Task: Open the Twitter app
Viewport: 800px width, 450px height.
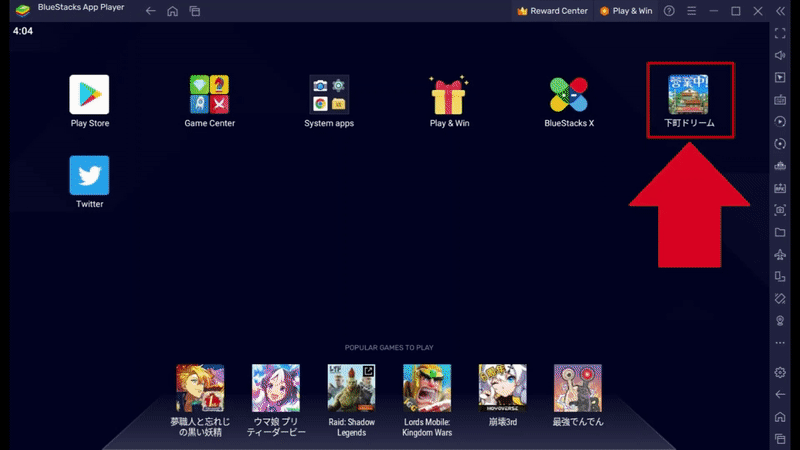Action: (89, 176)
